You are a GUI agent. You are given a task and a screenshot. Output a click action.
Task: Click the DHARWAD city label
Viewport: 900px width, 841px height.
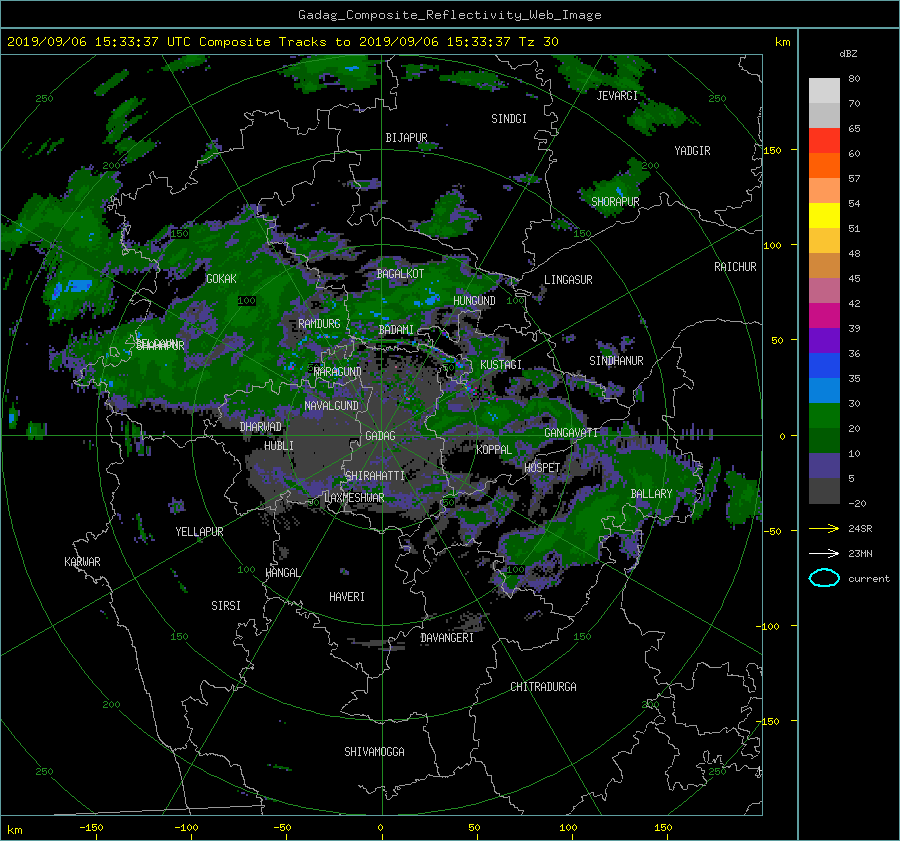click(261, 427)
